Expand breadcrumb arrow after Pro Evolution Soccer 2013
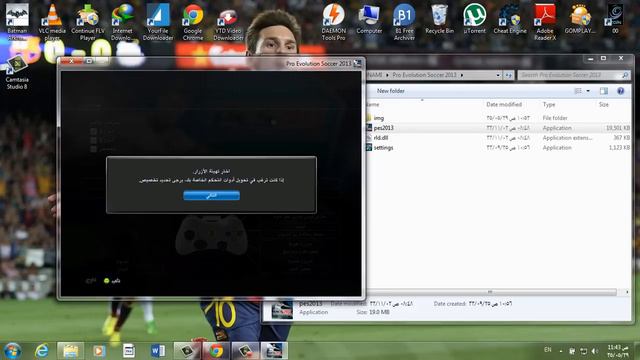 click(x=462, y=75)
